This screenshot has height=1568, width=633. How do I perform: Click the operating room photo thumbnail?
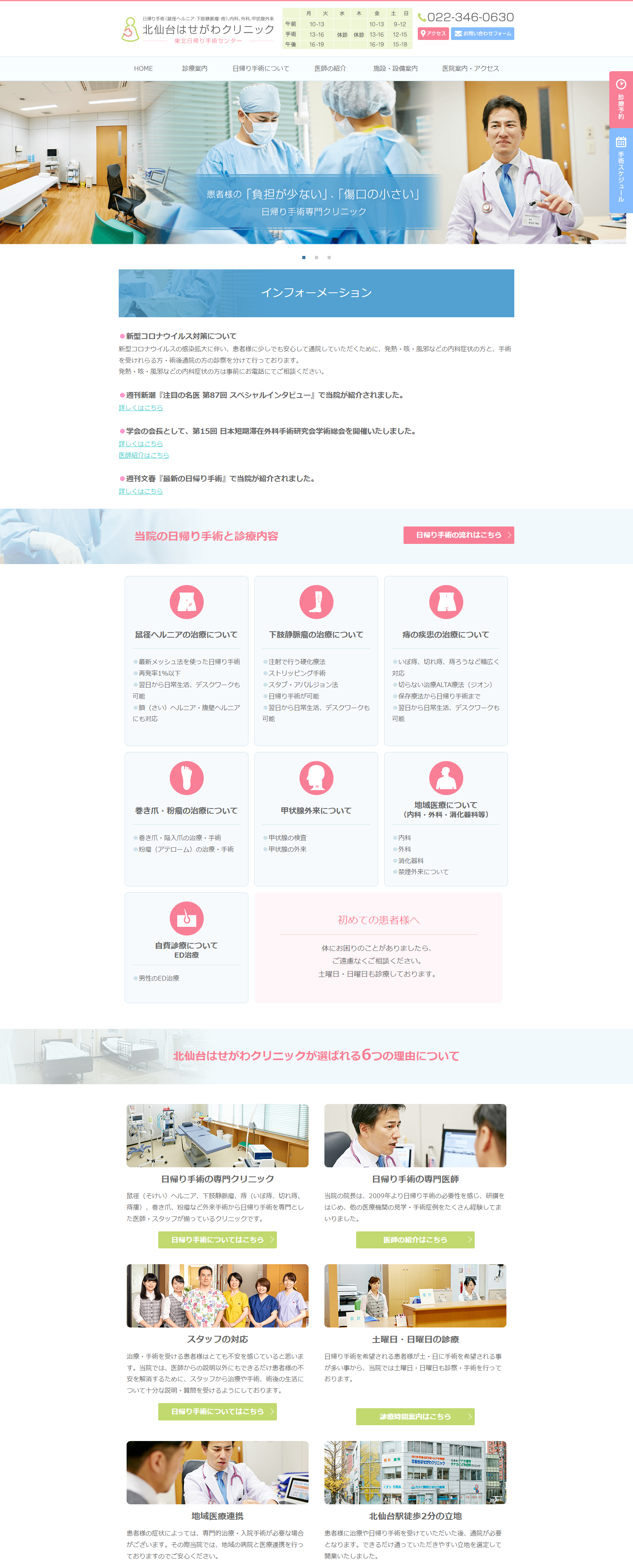pyautogui.click(x=217, y=1135)
